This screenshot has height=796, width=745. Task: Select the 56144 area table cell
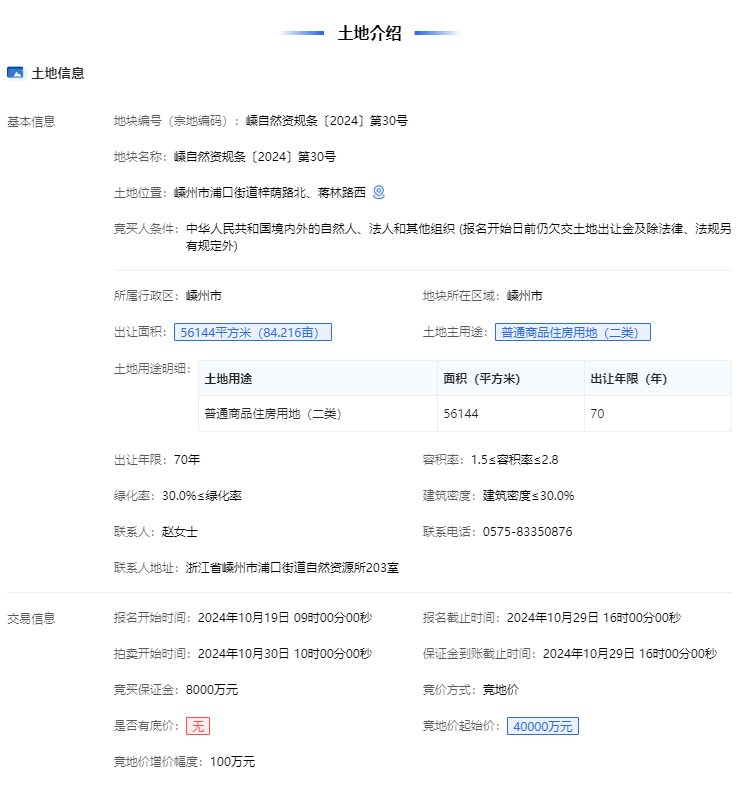point(460,413)
